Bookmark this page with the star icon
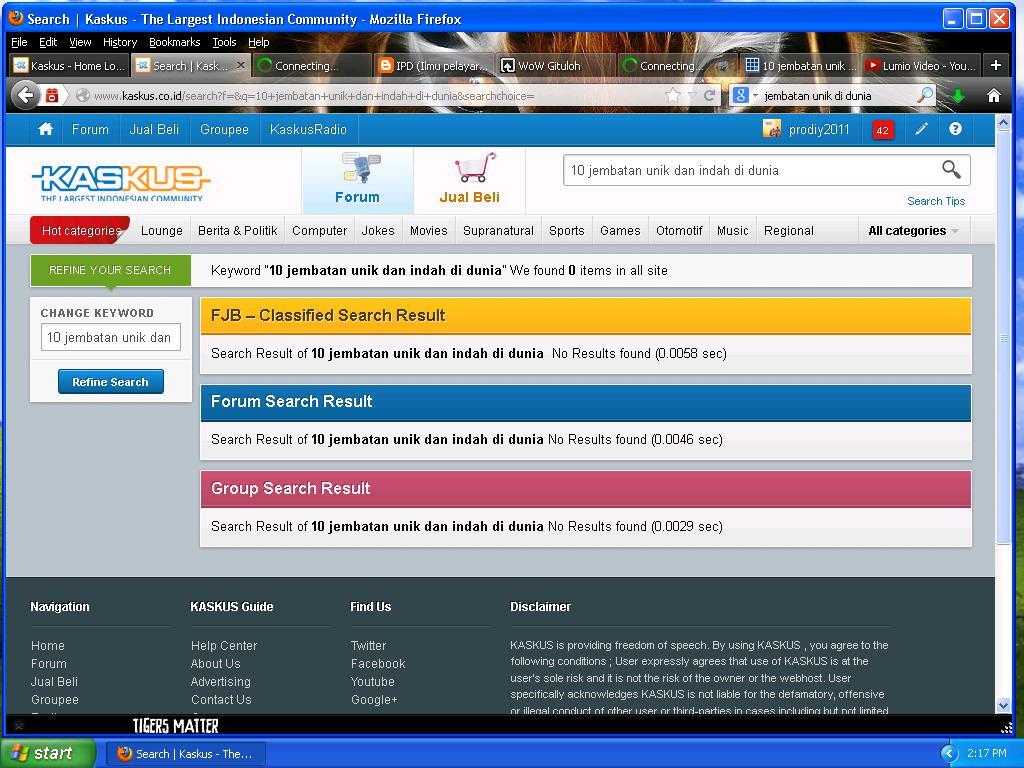Viewport: 1024px width, 768px height. 672,95
